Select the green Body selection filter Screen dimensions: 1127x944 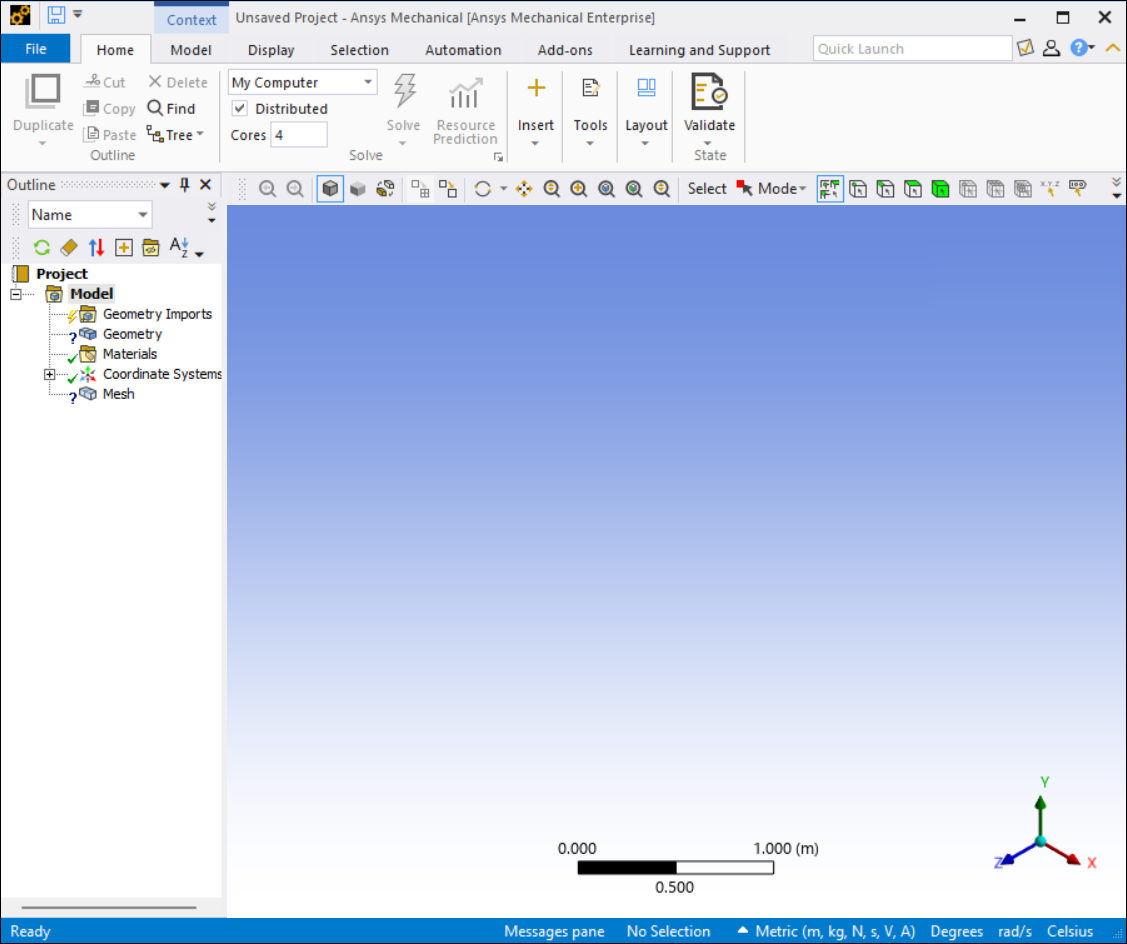(940, 189)
